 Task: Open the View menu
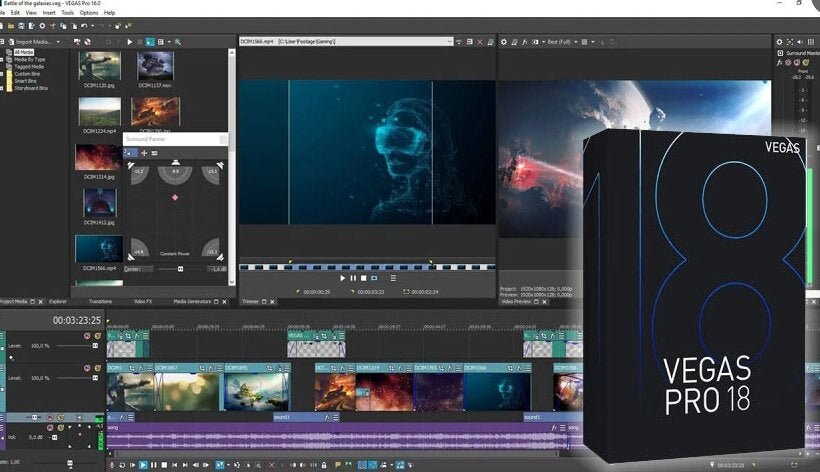(31, 13)
